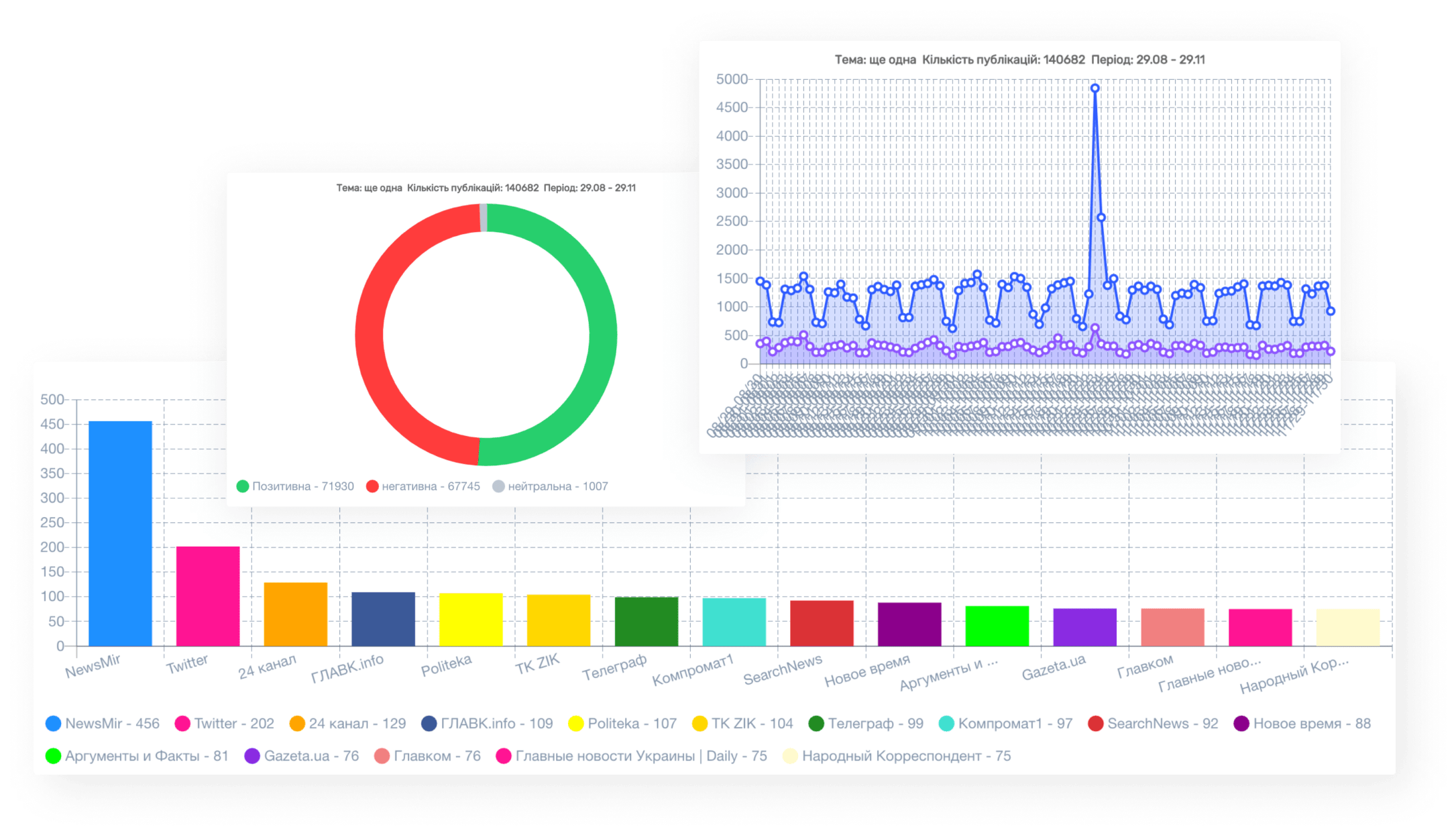Toggle the Politeka - 107 legend entry
This screenshot has width=1456, height=835.
click(x=622, y=724)
